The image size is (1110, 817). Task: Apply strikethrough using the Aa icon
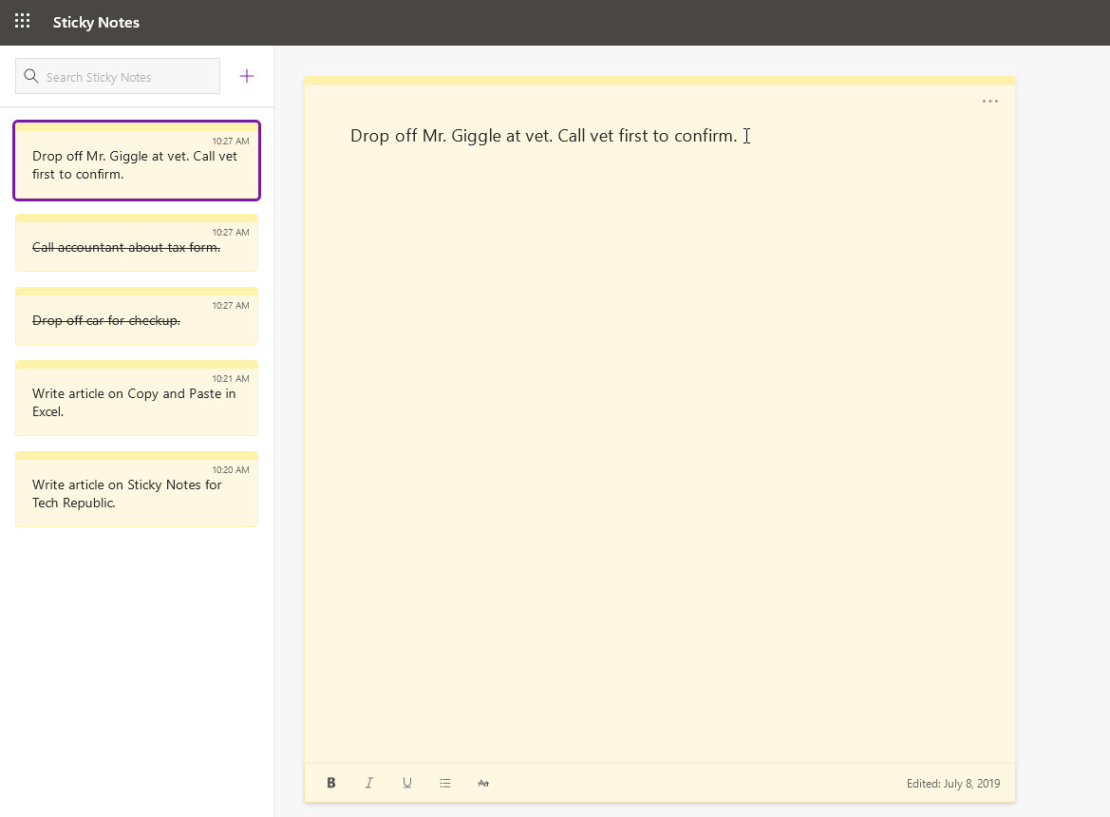[x=483, y=783]
